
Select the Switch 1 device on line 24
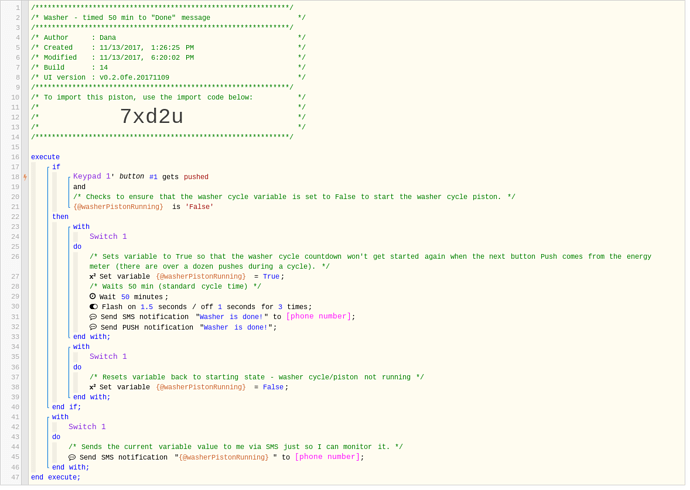coord(108,237)
